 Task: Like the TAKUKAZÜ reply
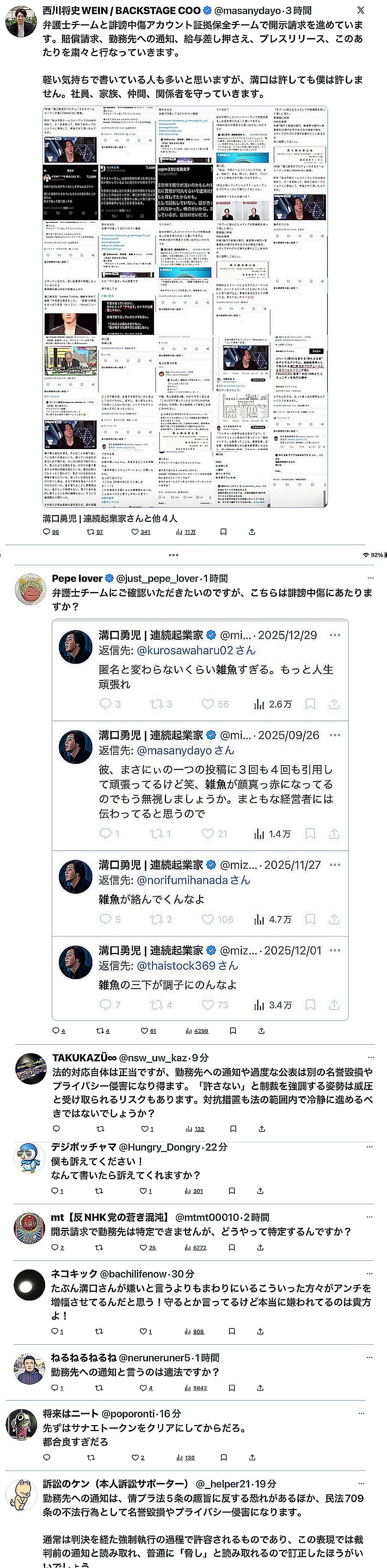(144, 1128)
